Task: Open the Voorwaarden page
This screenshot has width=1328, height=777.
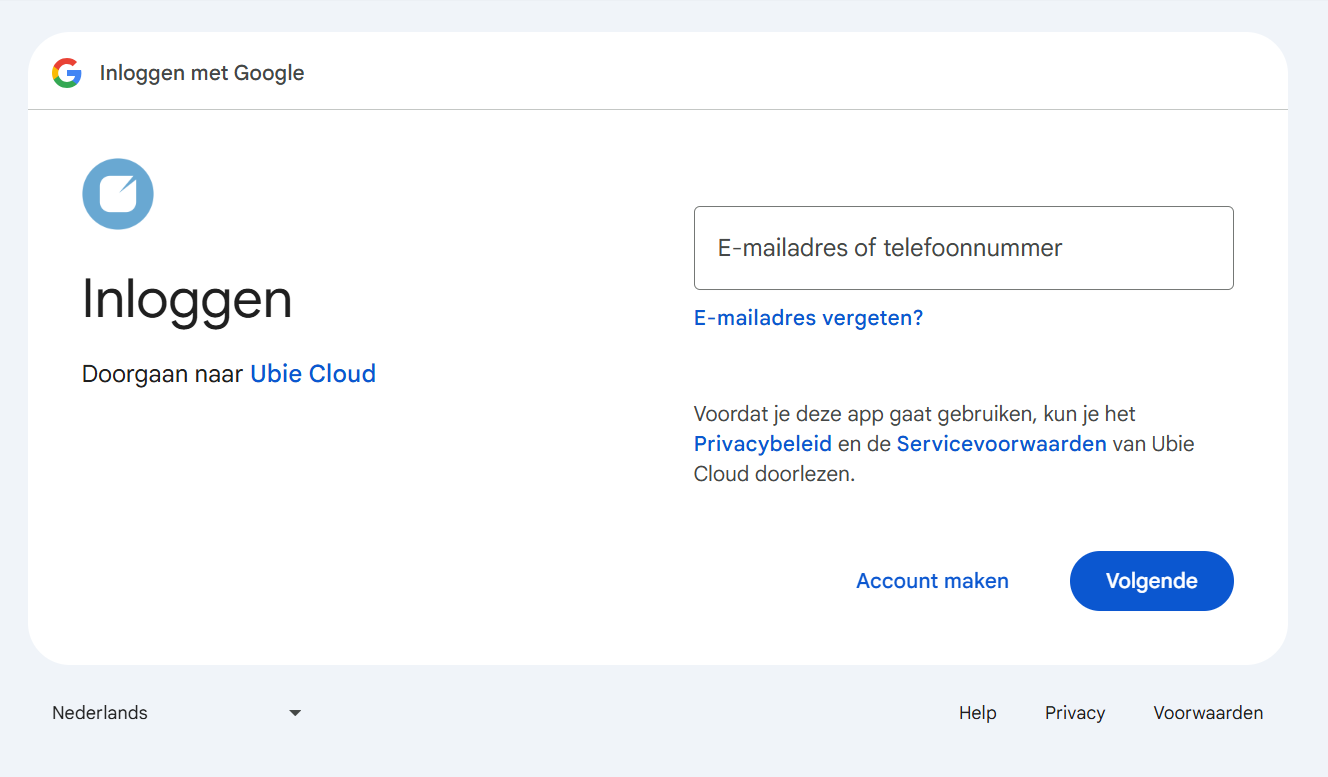Action: point(1207,712)
